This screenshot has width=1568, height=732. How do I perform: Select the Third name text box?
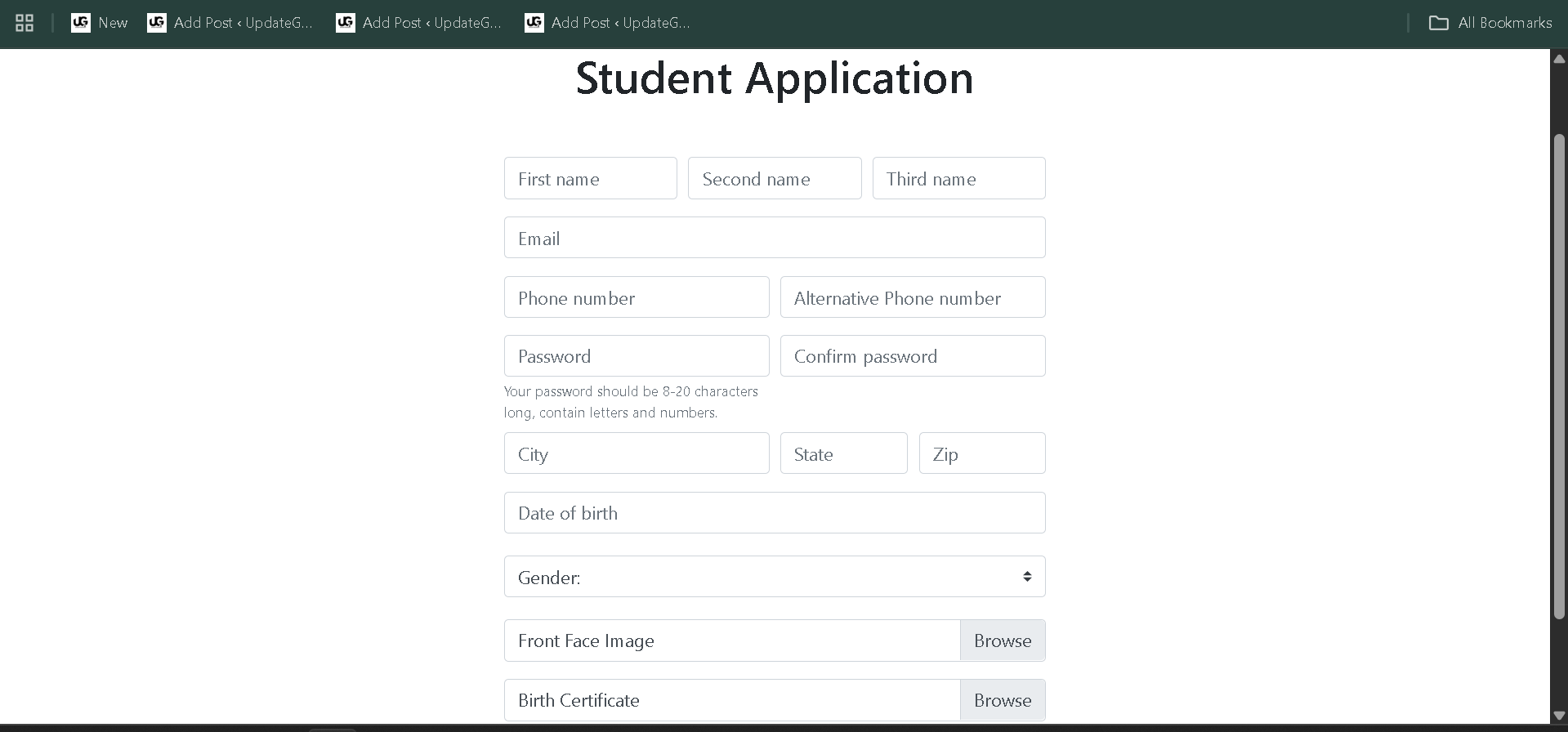[x=958, y=178]
